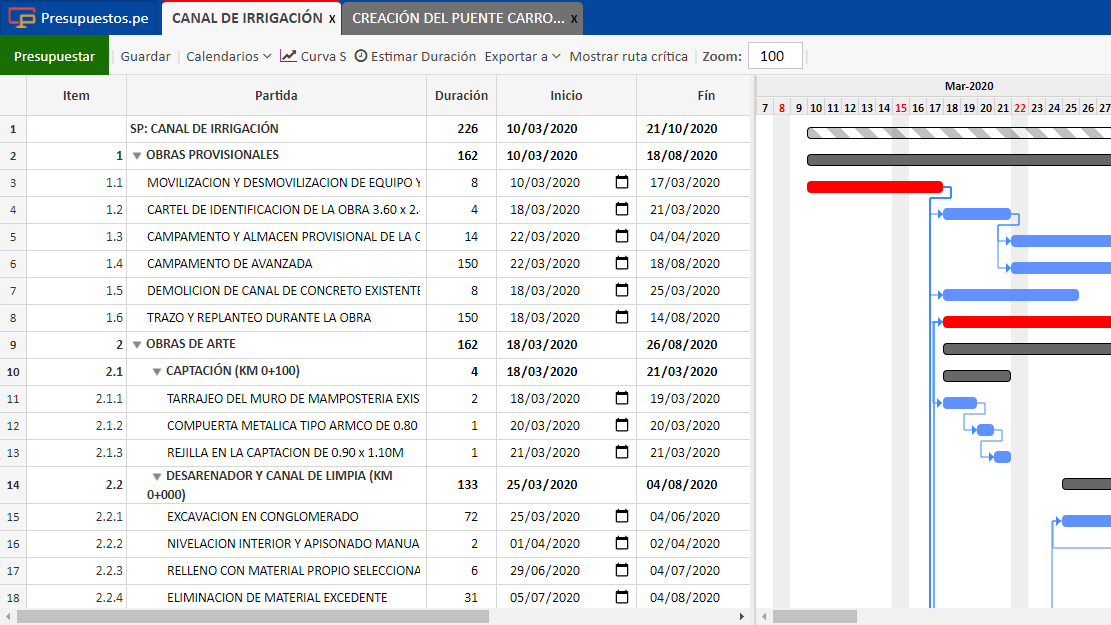
Task: Click Mostrar ruta crítica
Action: click(x=628, y=56)
